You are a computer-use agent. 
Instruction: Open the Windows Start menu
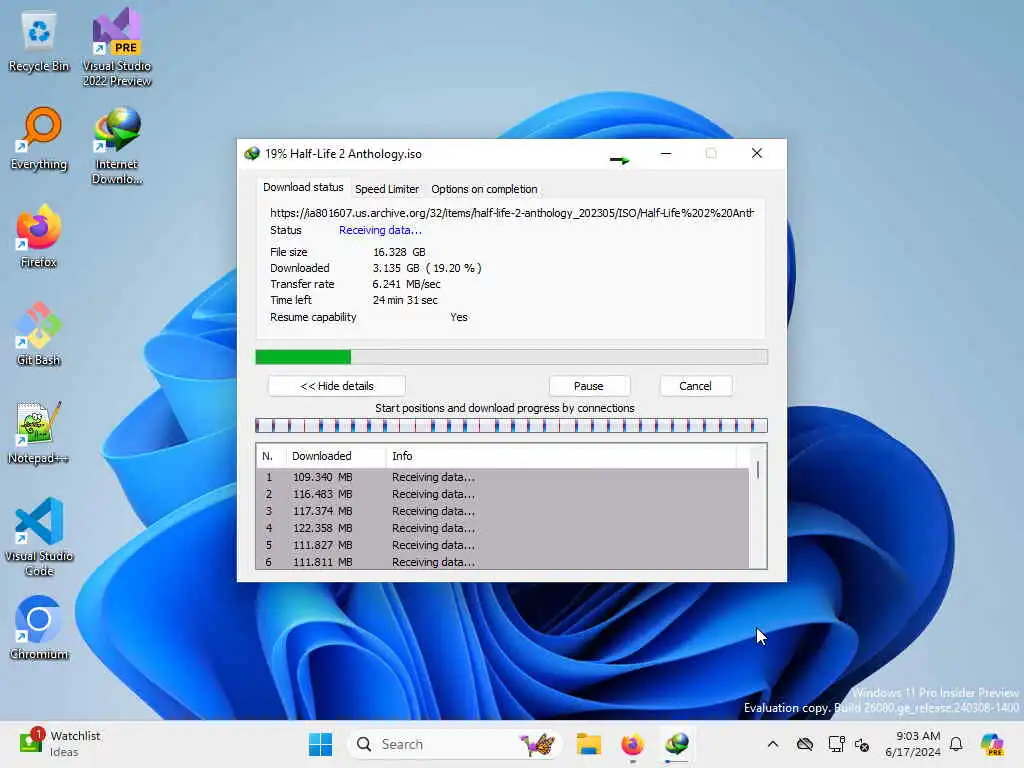[x=320, y=744]
